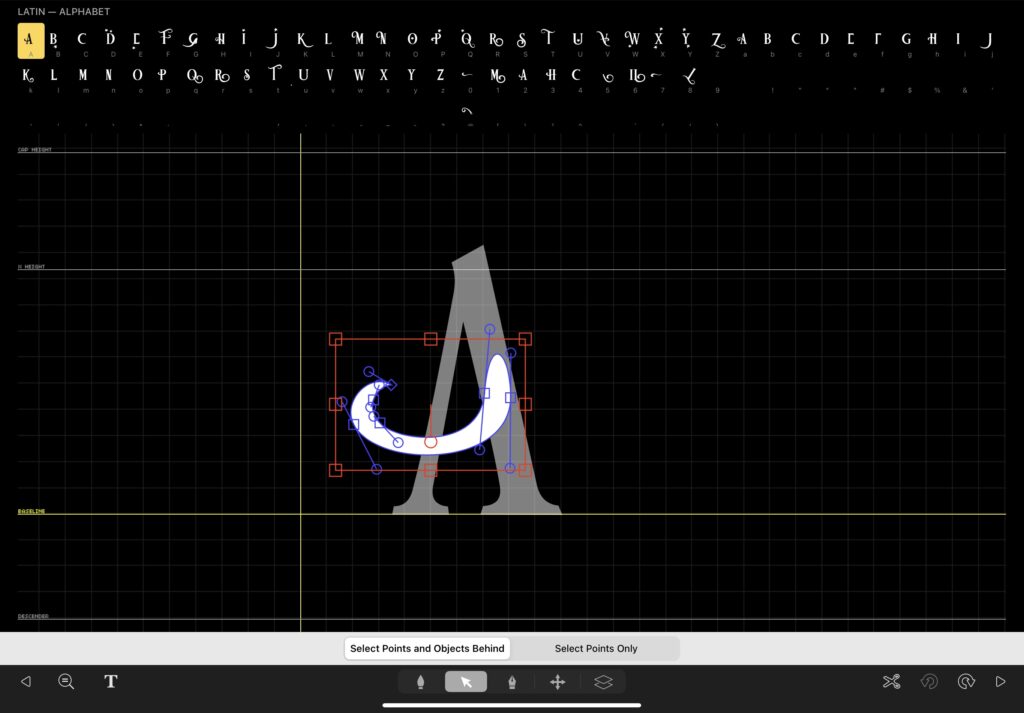Select the brush drawing tool
1024x713 pixels.
[421, 682]
